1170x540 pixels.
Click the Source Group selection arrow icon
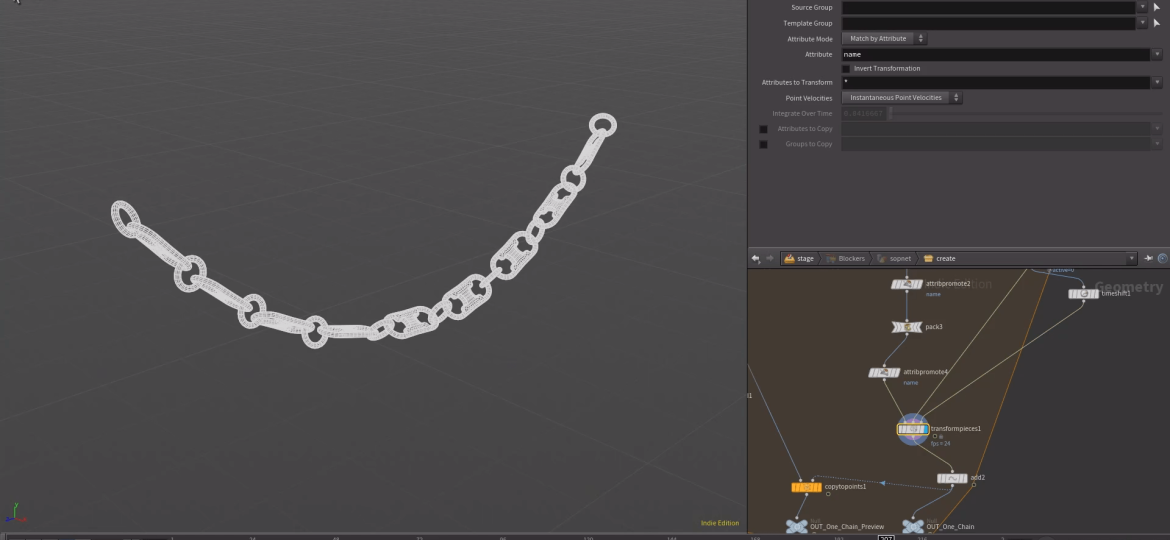[1157, 8]
